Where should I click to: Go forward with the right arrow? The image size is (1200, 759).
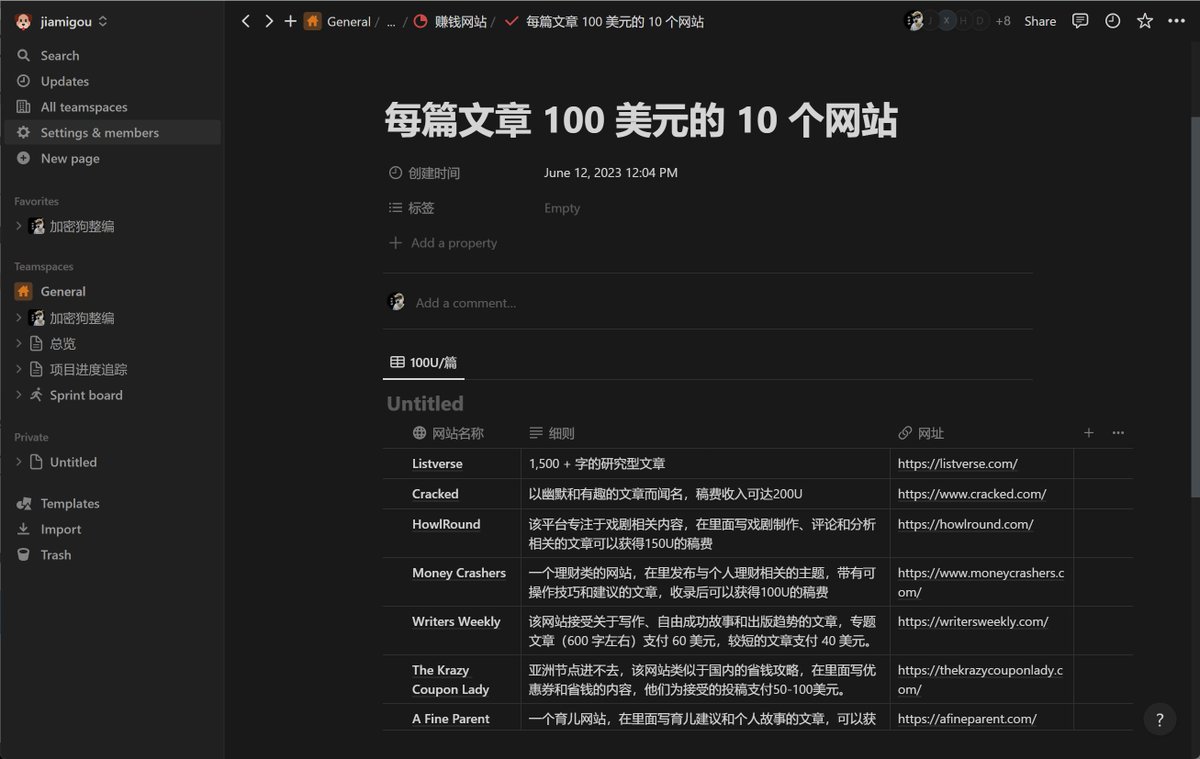pyautogui.click(x=269, y=21)
